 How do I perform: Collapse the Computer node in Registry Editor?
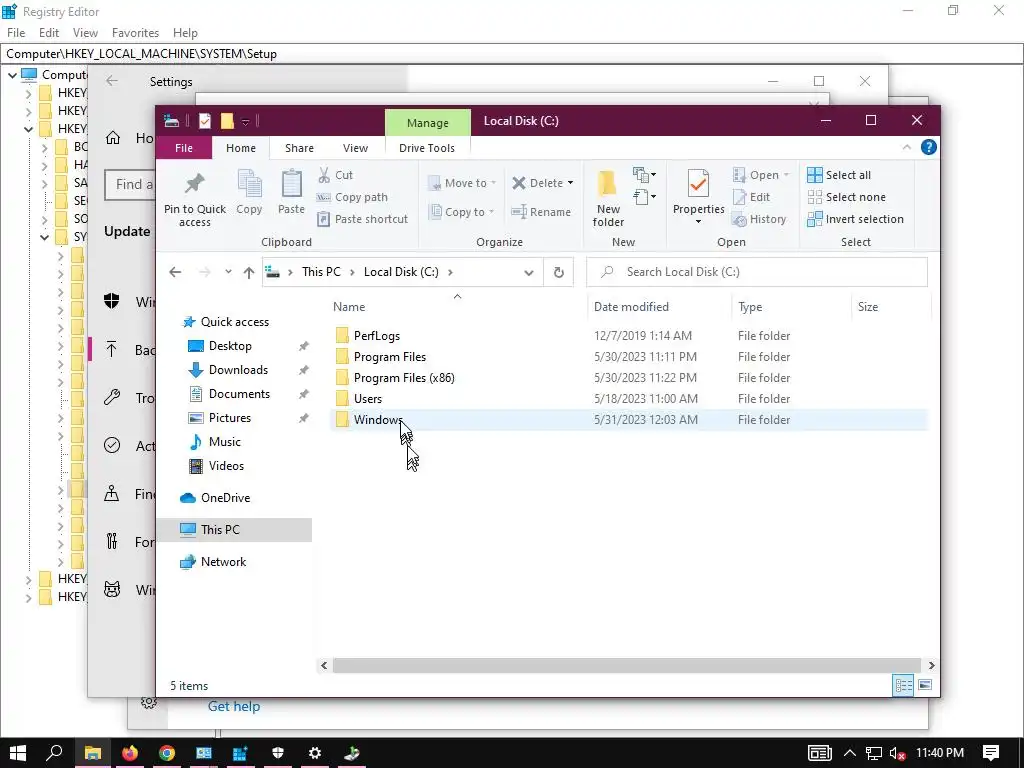point(12,75)
